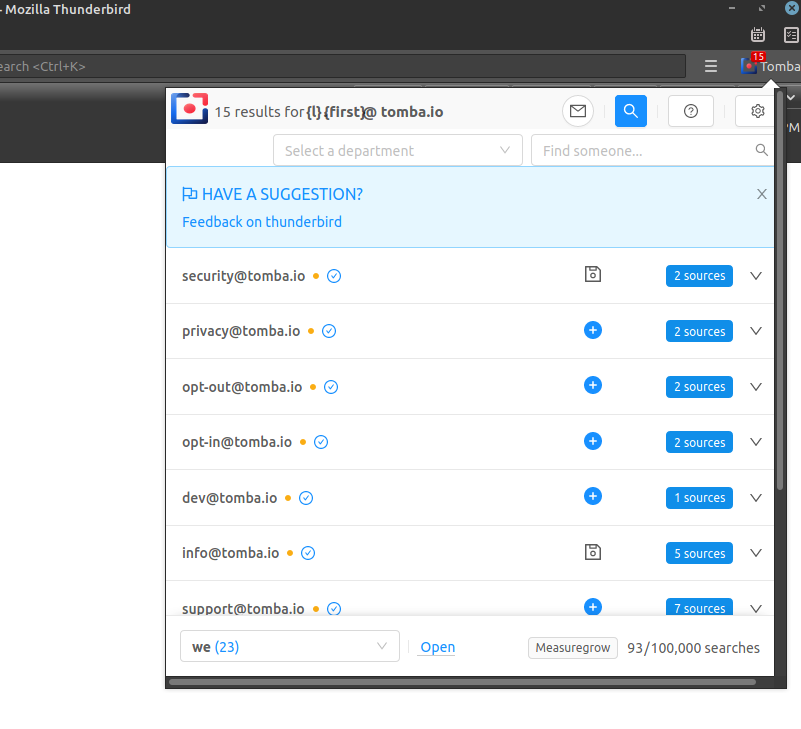
Task: Add opt-in@tomba.io as a lead
Action: tap(593, 441)
